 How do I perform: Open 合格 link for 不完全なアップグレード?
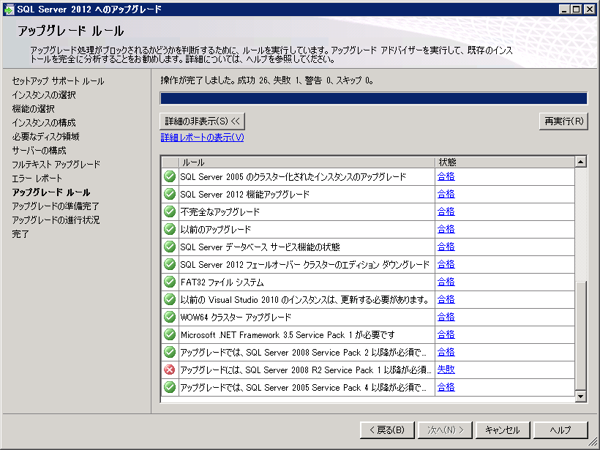(x=446, y=212)
